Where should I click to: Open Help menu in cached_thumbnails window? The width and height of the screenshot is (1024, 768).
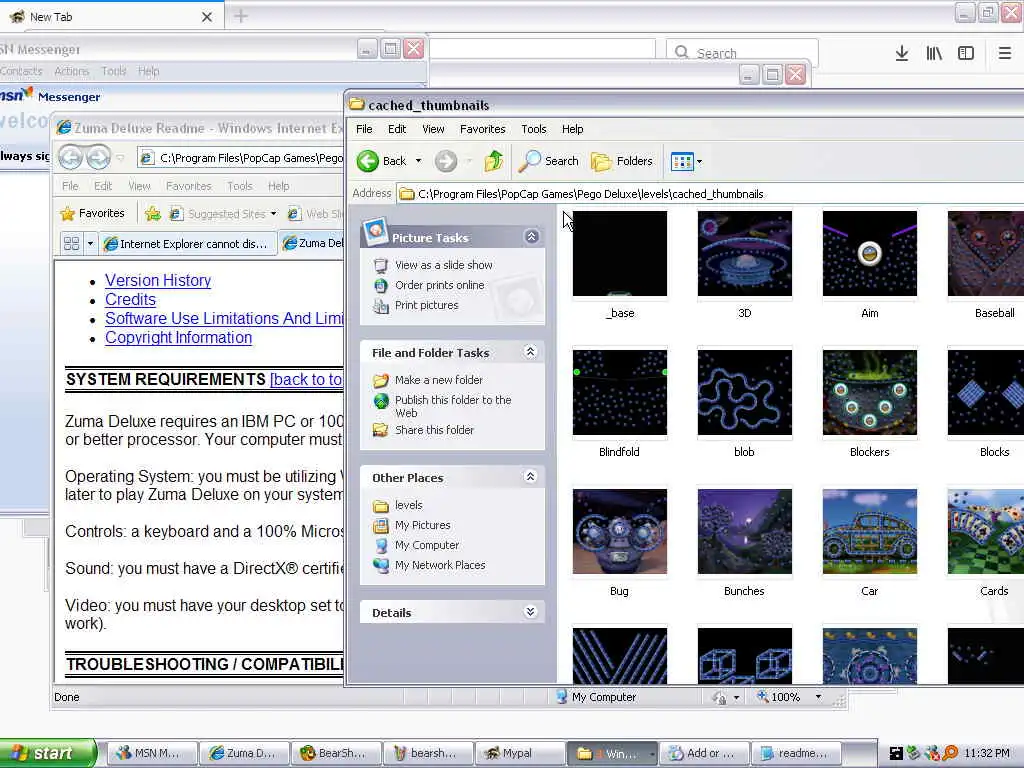coord(573,129)
